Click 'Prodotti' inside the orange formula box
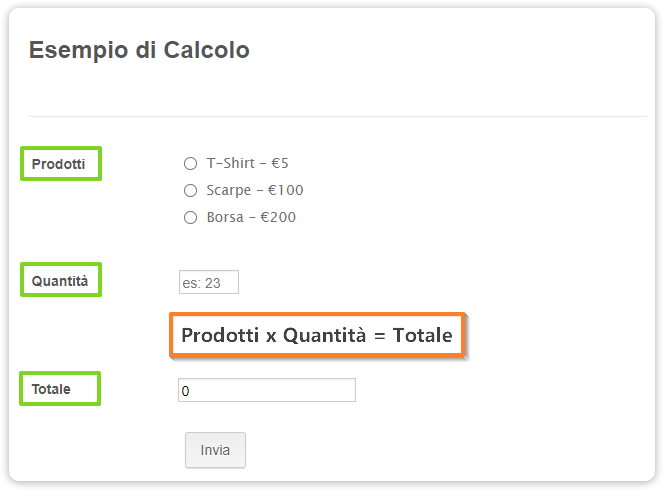 (220, 336)
